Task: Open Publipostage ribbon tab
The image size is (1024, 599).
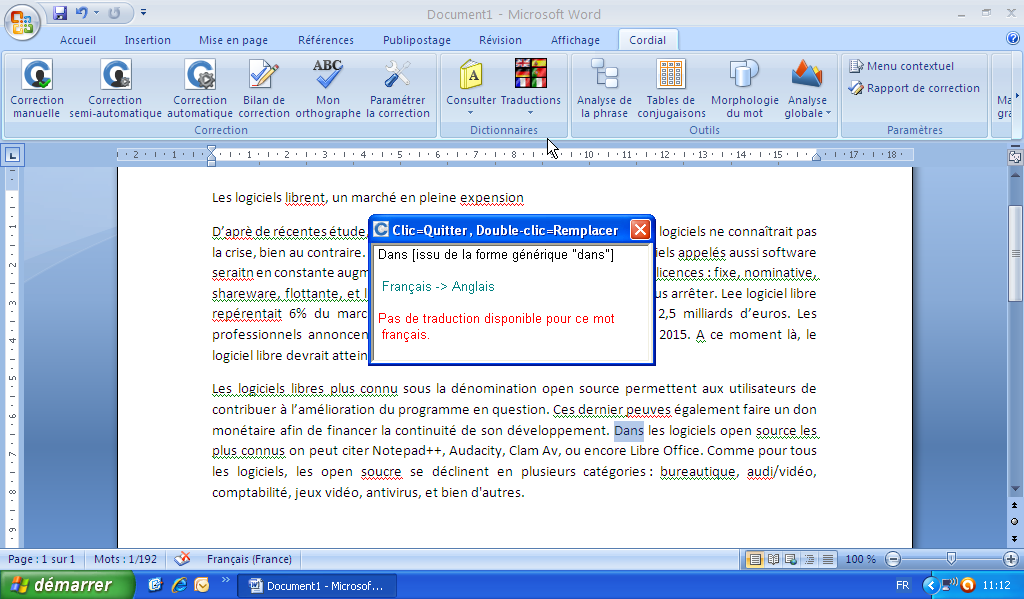Action: click(417, 40)
